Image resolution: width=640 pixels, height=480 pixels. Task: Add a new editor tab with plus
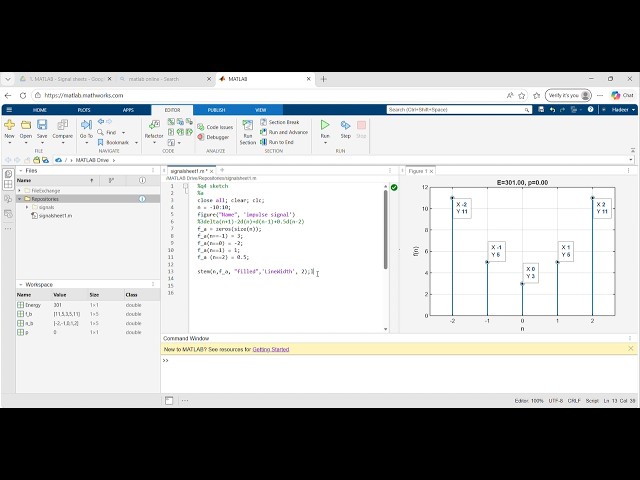point(222,170)
